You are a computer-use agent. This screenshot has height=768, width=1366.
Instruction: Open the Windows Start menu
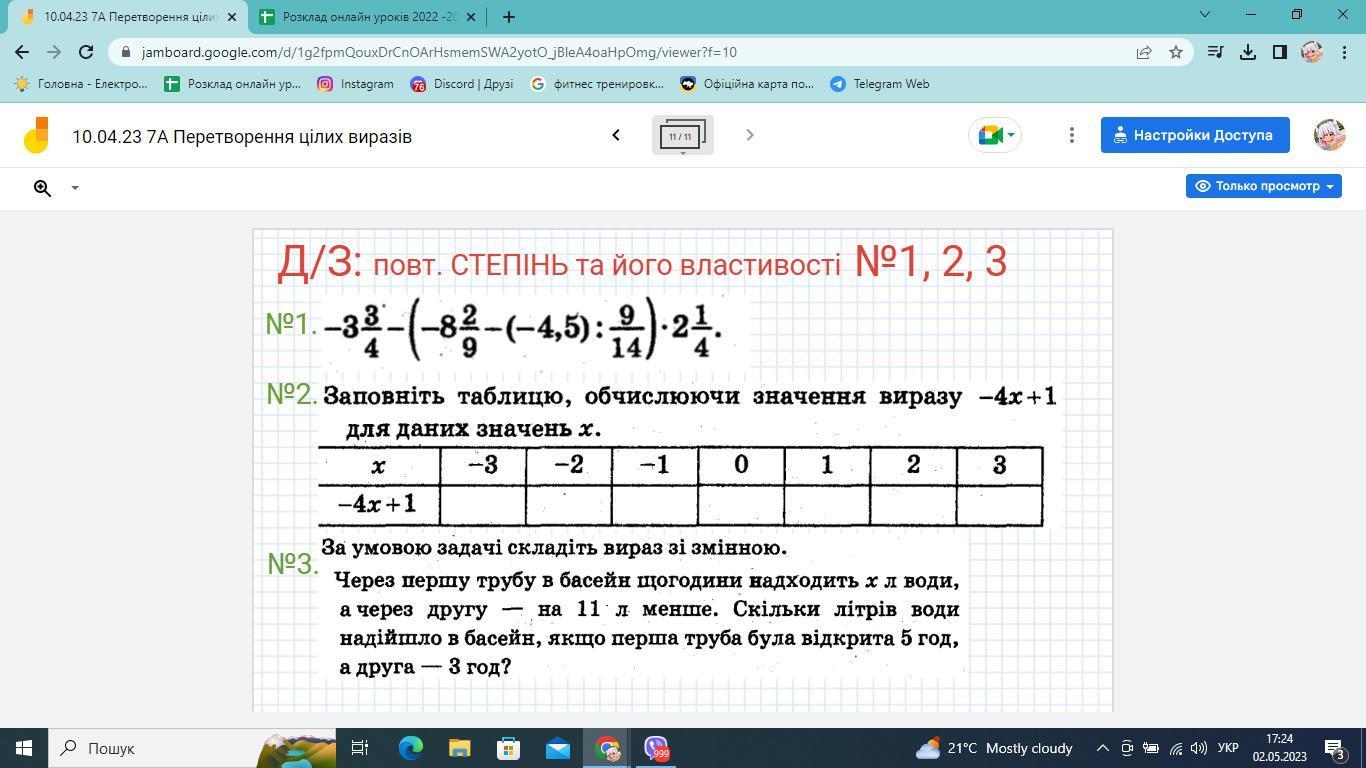(23, 748)
